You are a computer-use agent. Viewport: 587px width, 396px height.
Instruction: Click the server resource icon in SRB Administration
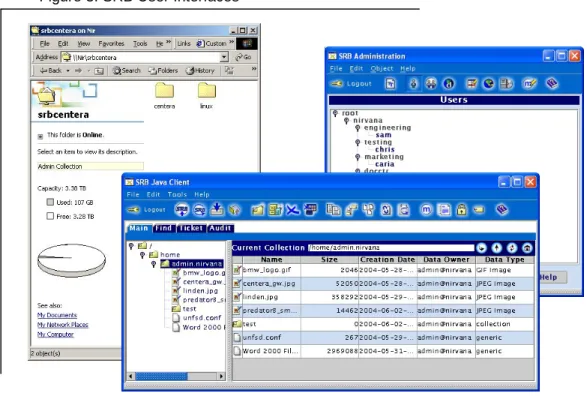[x=507, y=84]
